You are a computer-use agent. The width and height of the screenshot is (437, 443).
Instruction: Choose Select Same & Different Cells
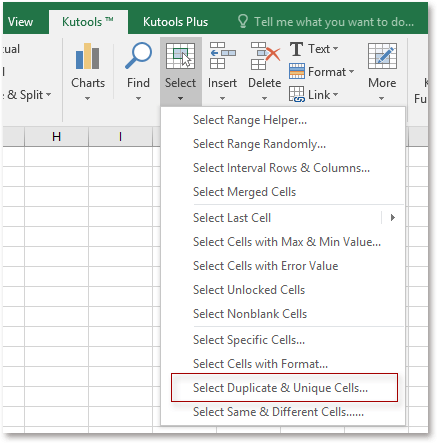(x=283, y=412)
